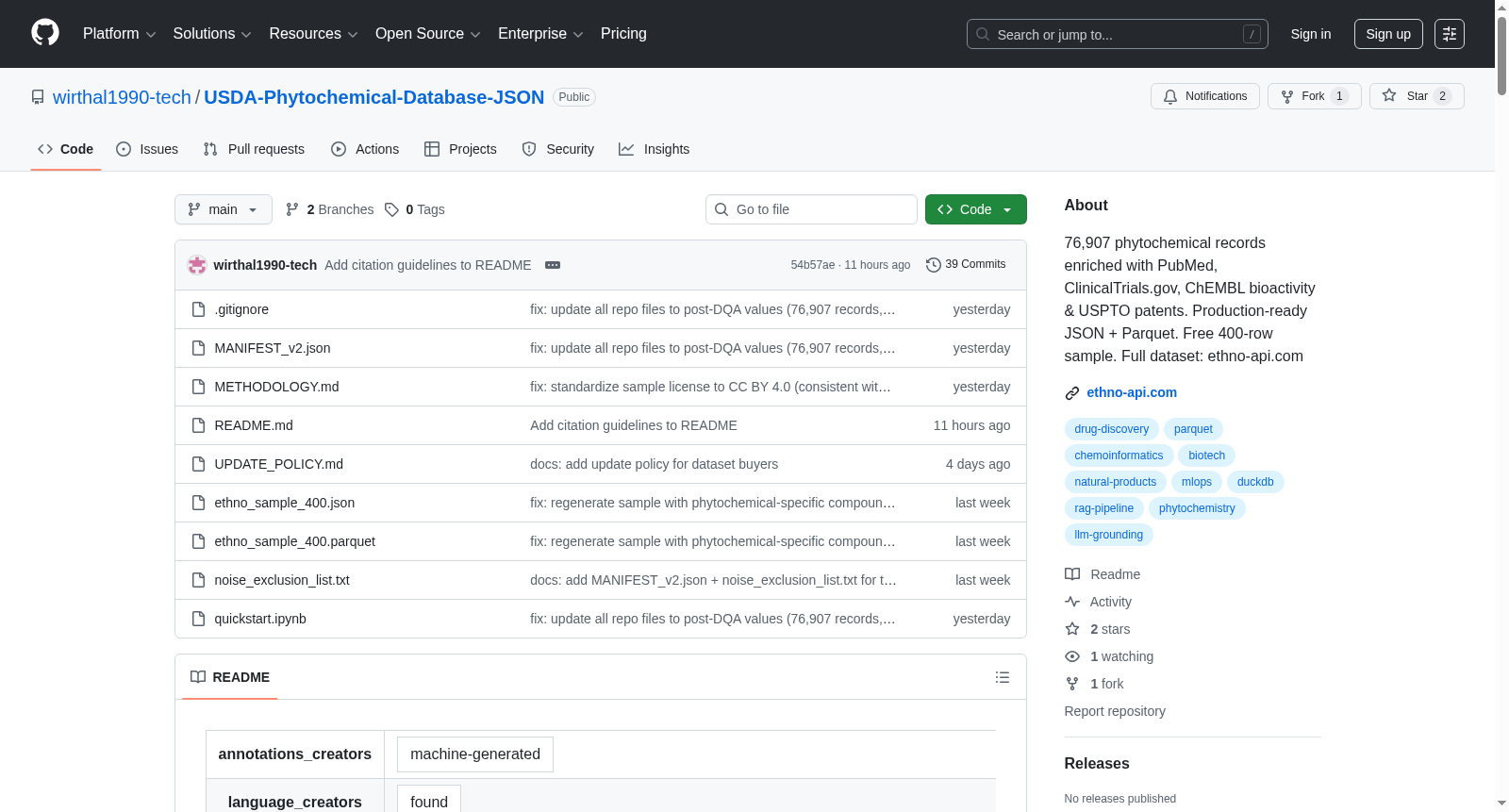This screenshot has width=1509, height=812.
Task: Click the file icon beside MANIFEST_v2.json
Action: coord(198,348)
